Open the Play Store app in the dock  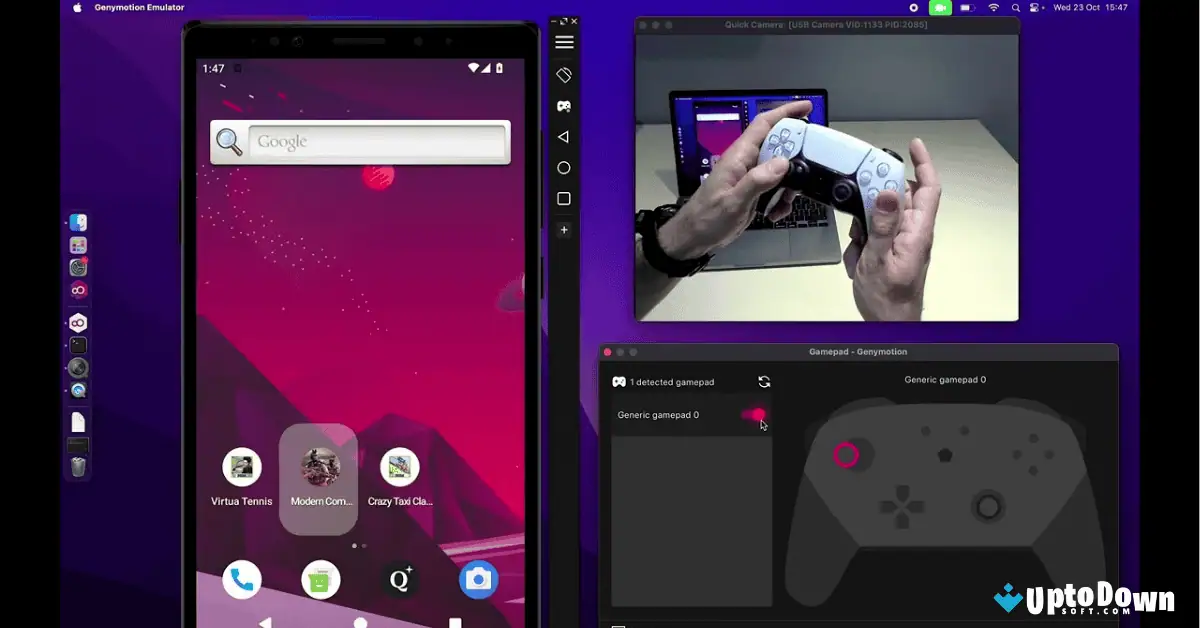(x=320, y=580)
